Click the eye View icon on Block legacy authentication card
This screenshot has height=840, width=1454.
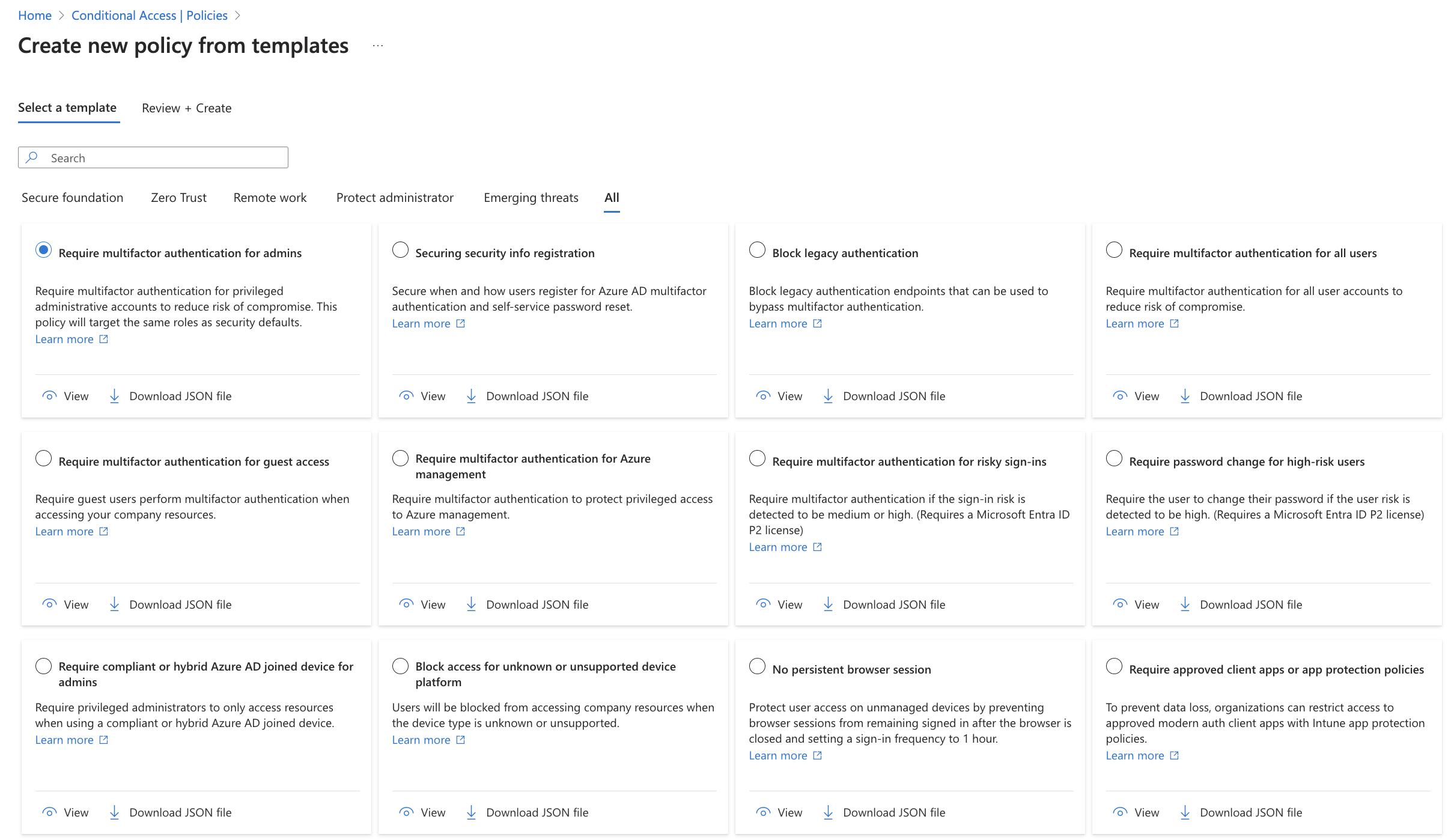[x=763, y=396]
